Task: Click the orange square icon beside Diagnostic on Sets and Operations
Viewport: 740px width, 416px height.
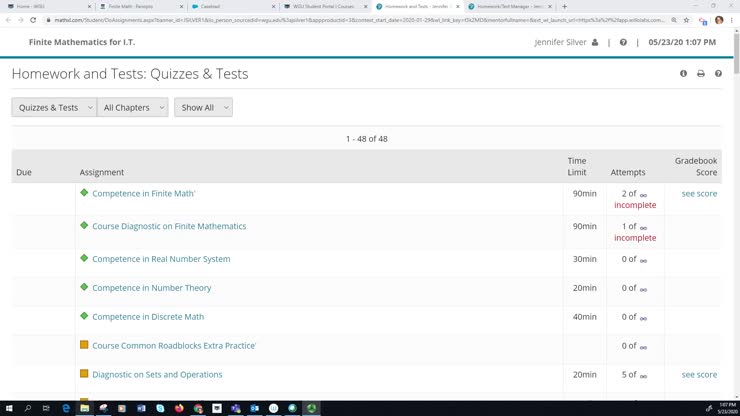Action: coord(84,374)
